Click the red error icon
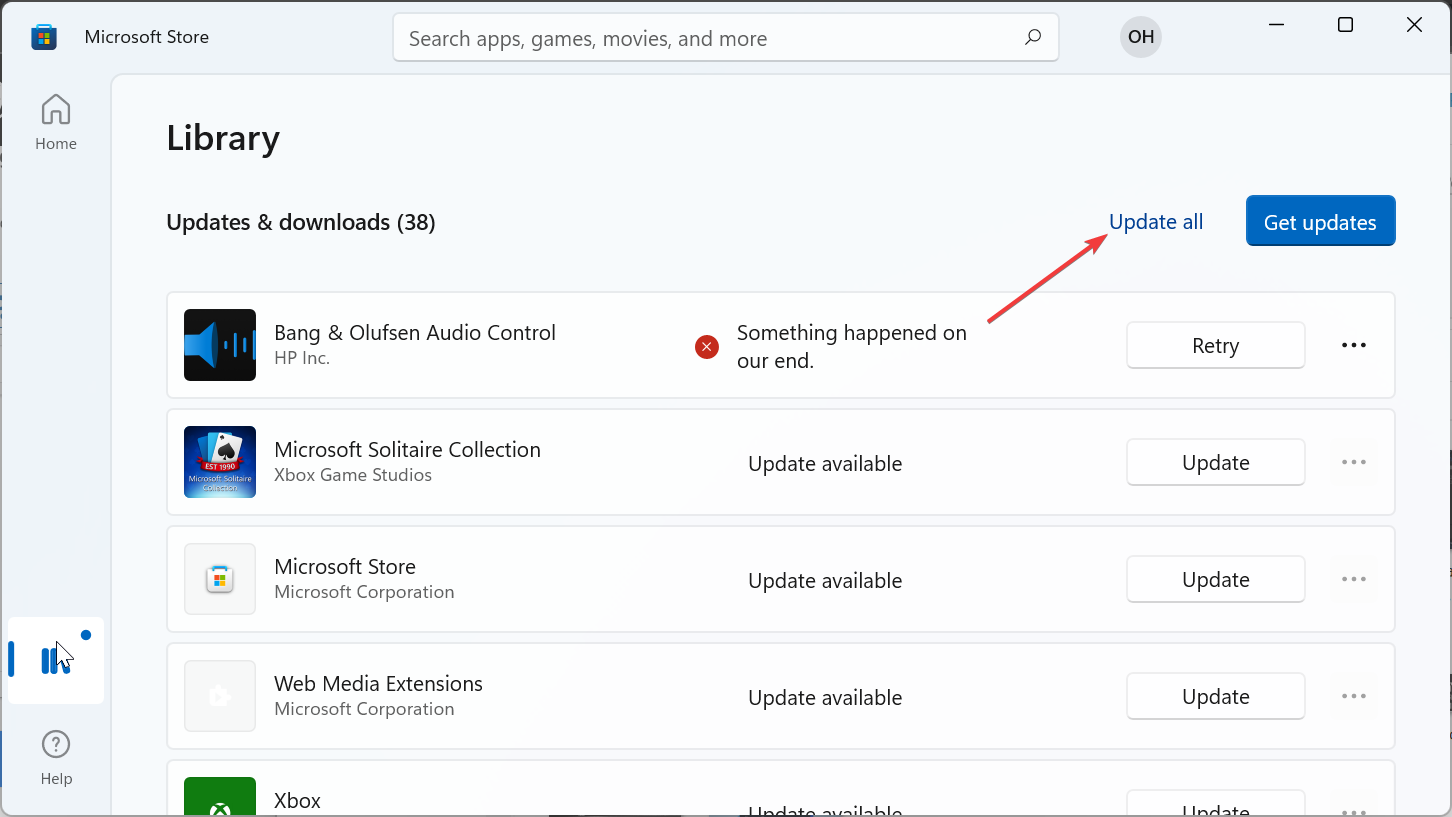This screenshot has height=817, width=1452. [x=707, y=347]
